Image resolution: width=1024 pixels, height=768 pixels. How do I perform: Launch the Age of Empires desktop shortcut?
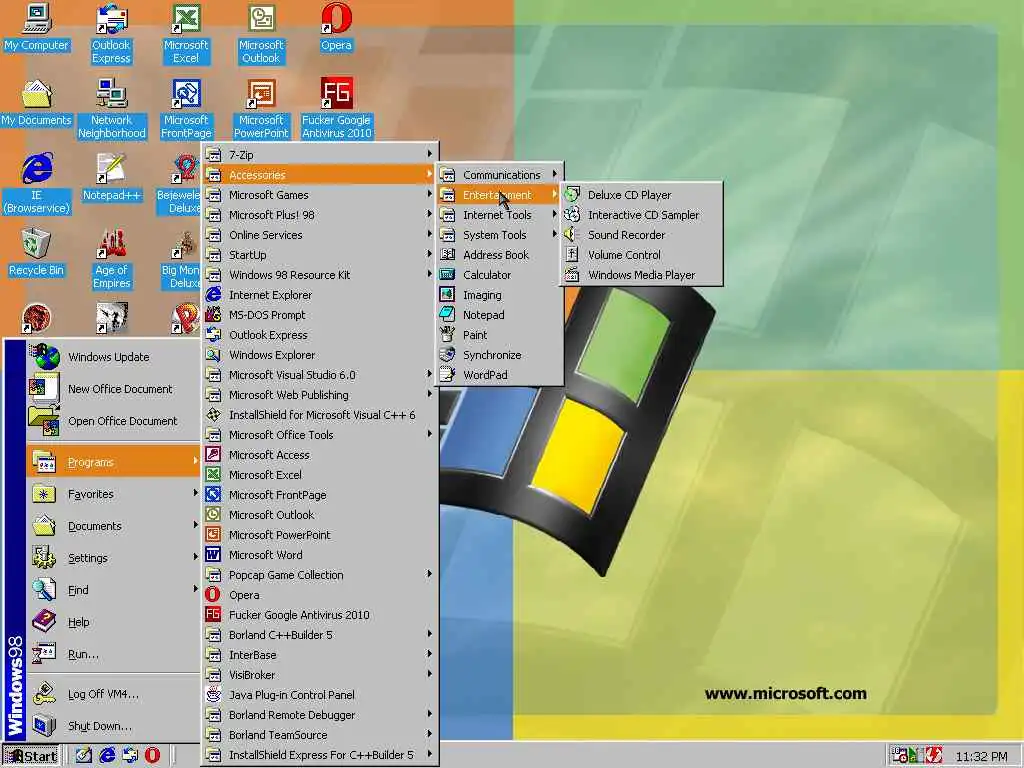click(112, 259)
